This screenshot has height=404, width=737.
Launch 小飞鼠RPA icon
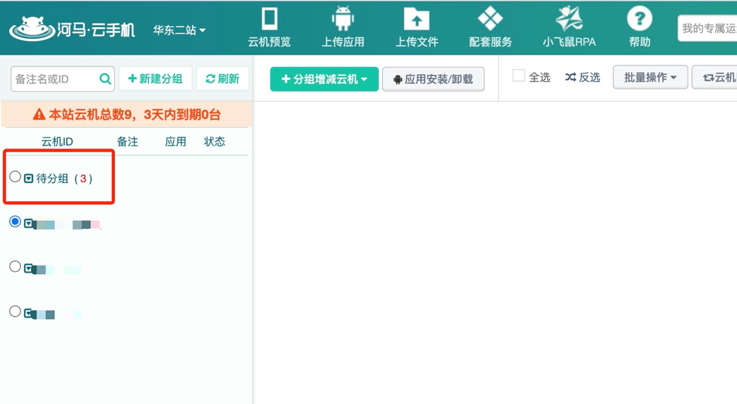point(569,19)
